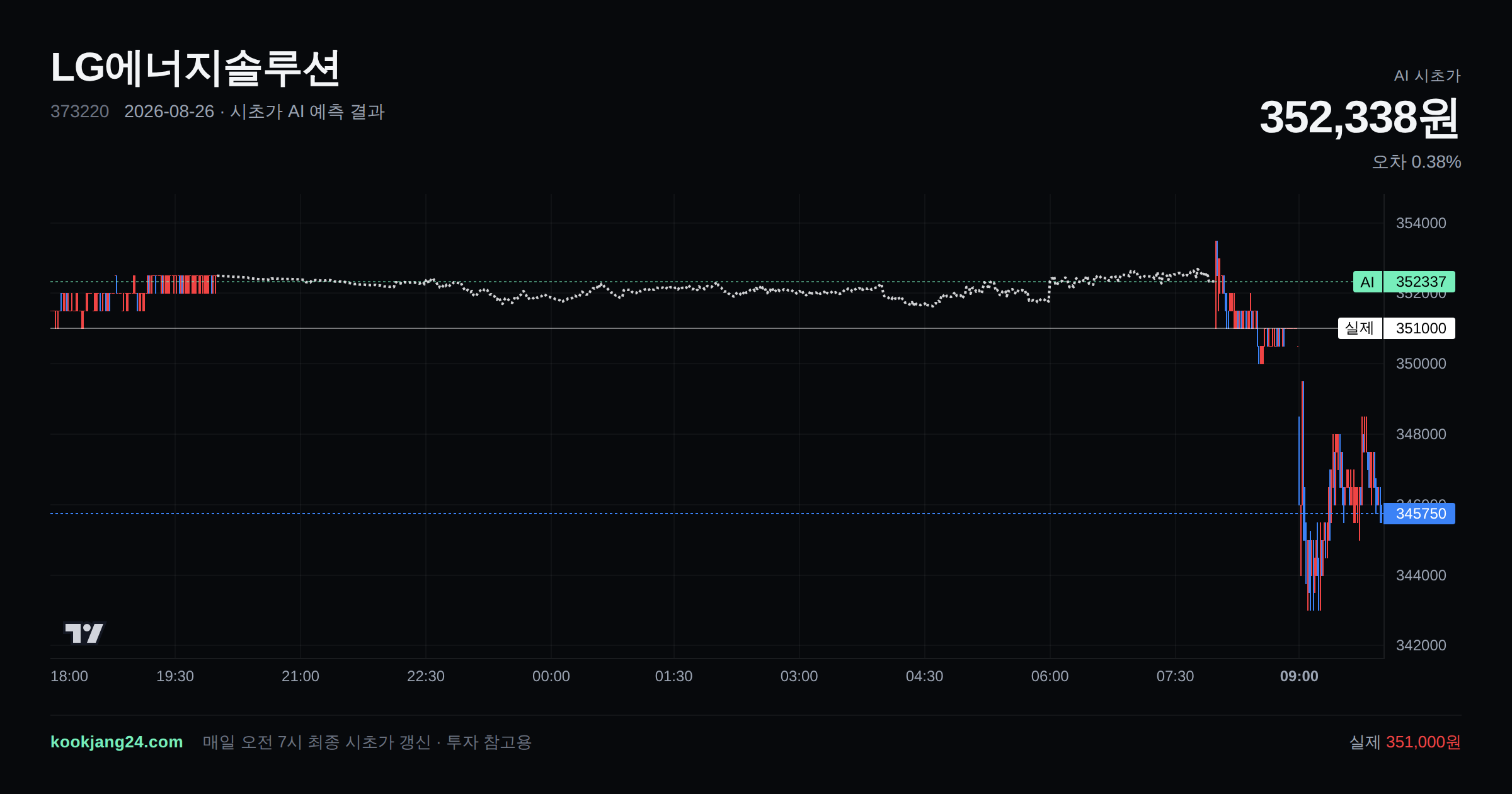Viewport: 1512px width, 794px height.
Task: Click the AI 시초가 heading
Action: click(1427, 76)
